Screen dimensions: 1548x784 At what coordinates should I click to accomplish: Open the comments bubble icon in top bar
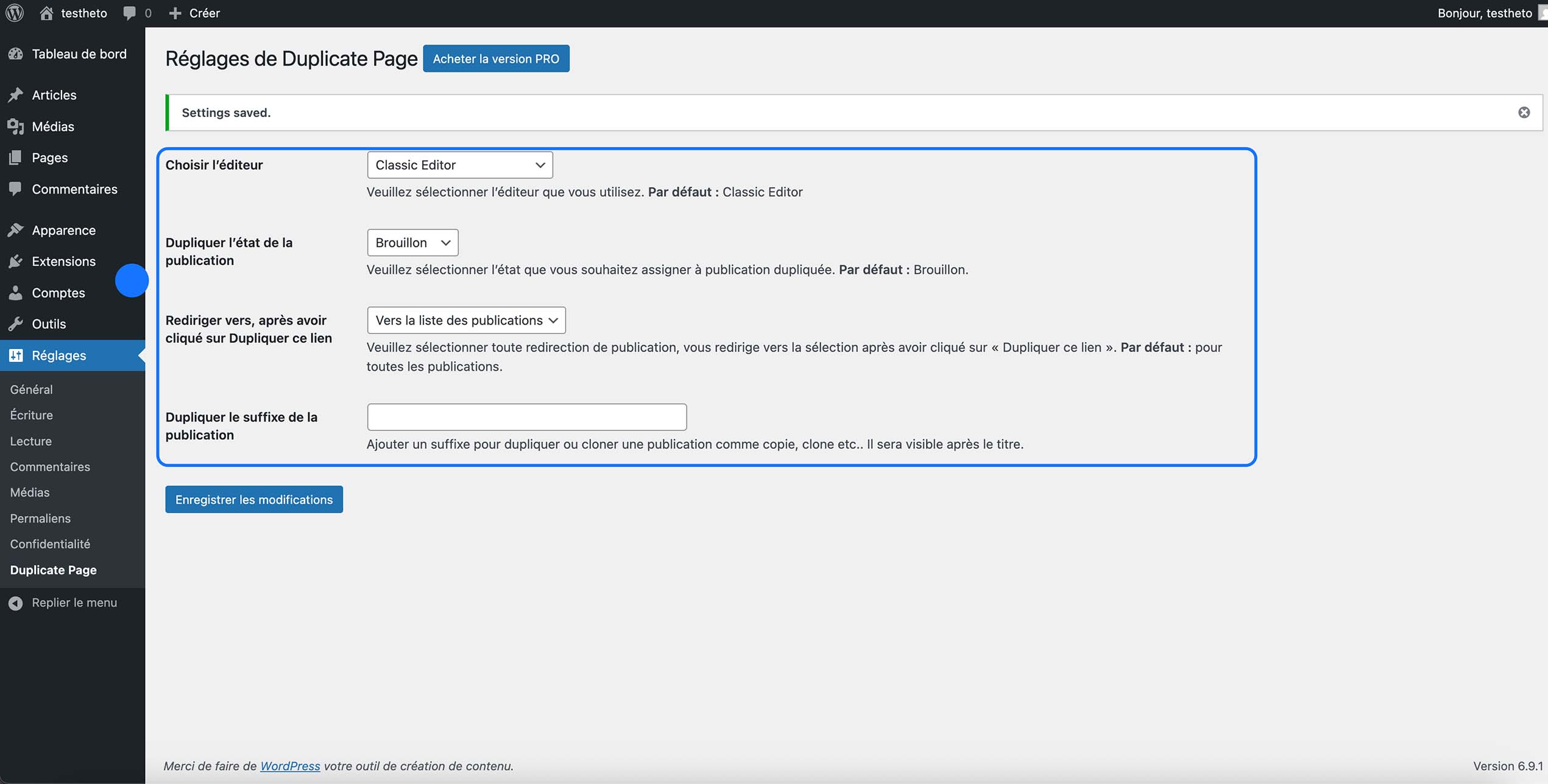point(129,12)
